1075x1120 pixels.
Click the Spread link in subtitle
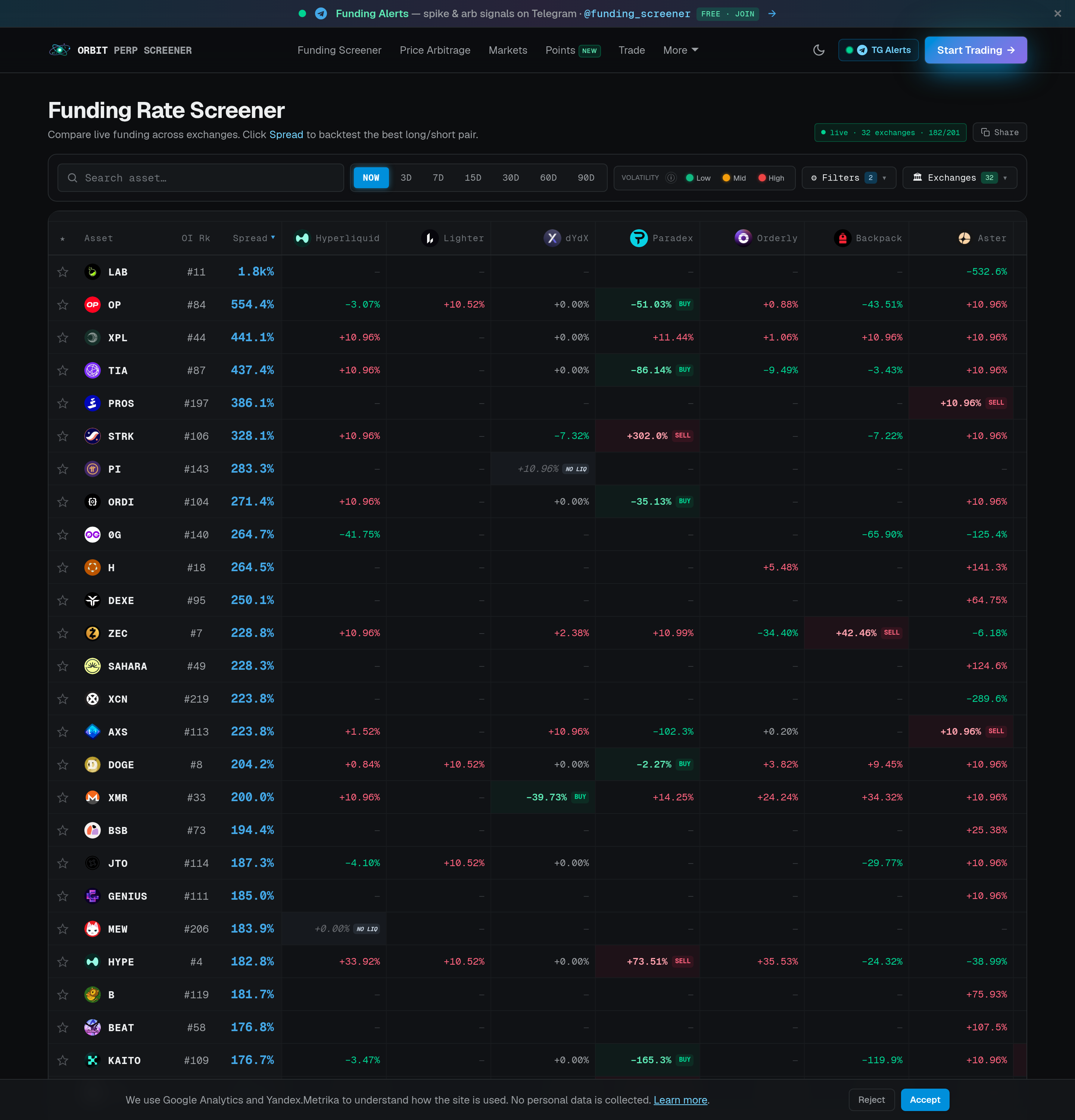coord(286,134)
